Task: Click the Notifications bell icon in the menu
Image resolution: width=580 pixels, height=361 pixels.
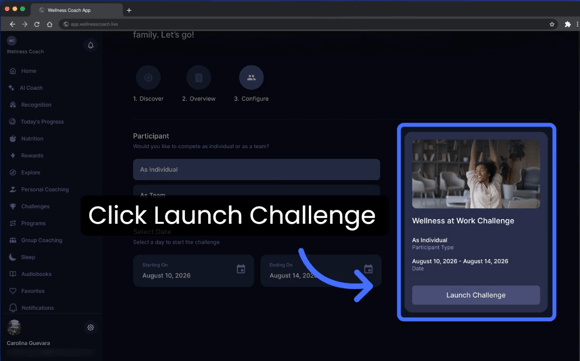Action: (13, 308)
